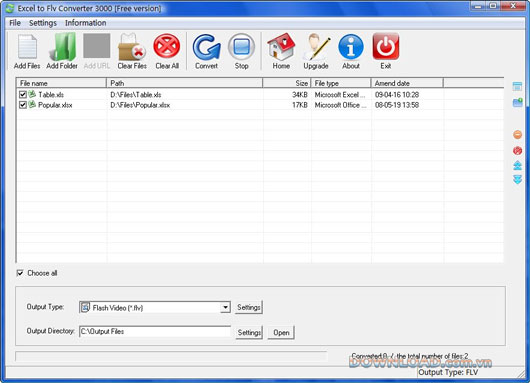Minimize the converter window

[x=478, y=6]
